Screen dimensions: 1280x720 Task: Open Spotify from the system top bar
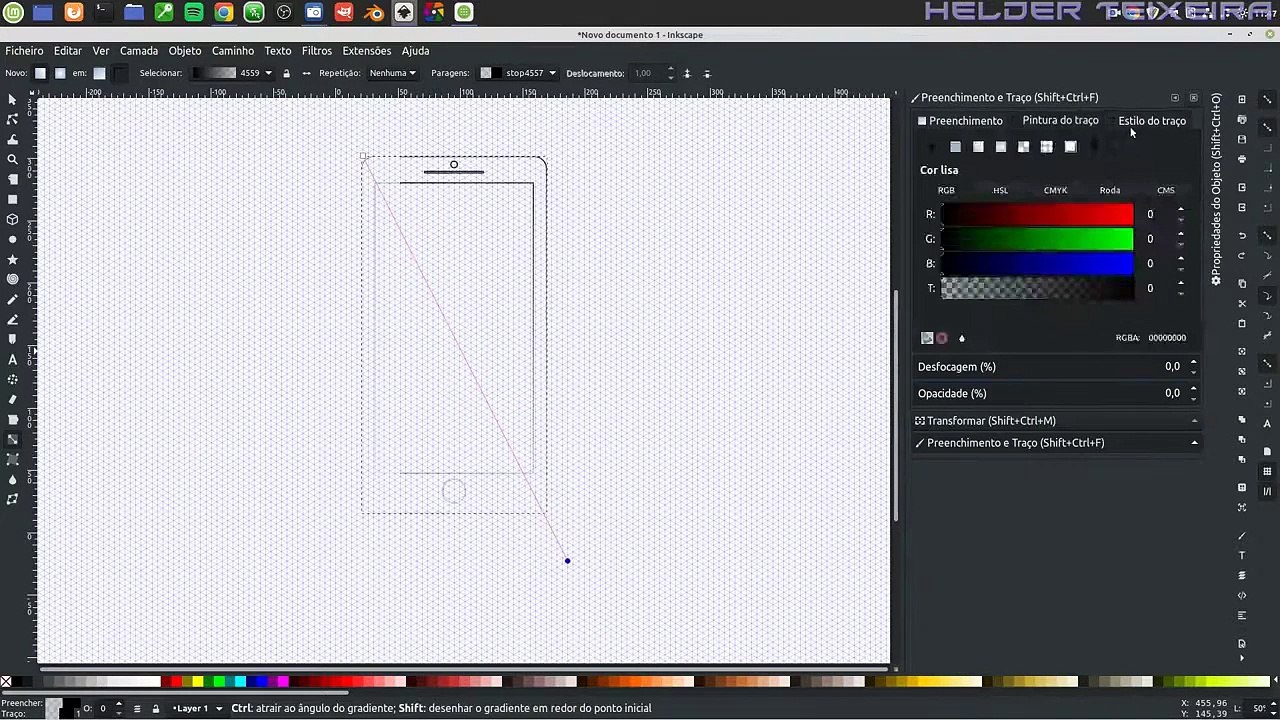[x=194, y=12]
